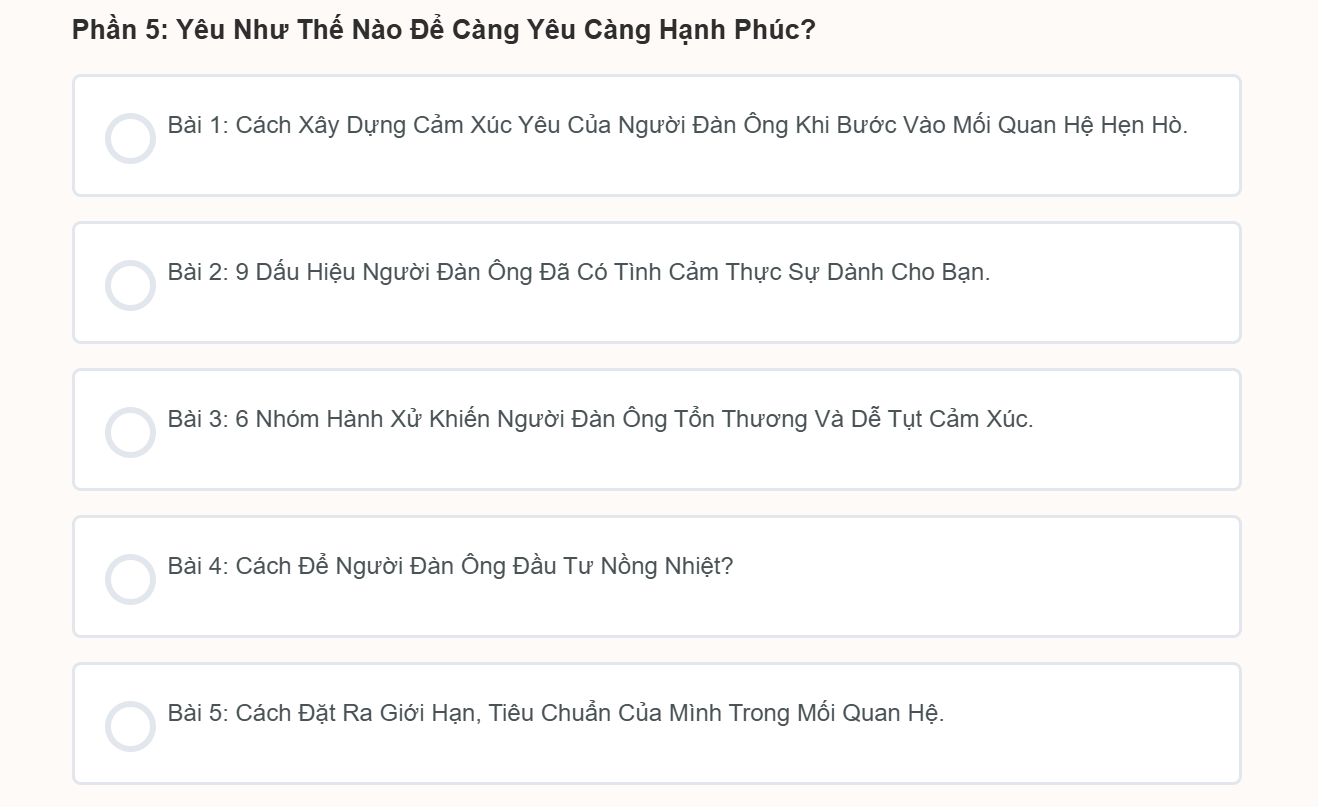
Task: Select the circle beside Bài 1
Action: (x=130, y=138)
